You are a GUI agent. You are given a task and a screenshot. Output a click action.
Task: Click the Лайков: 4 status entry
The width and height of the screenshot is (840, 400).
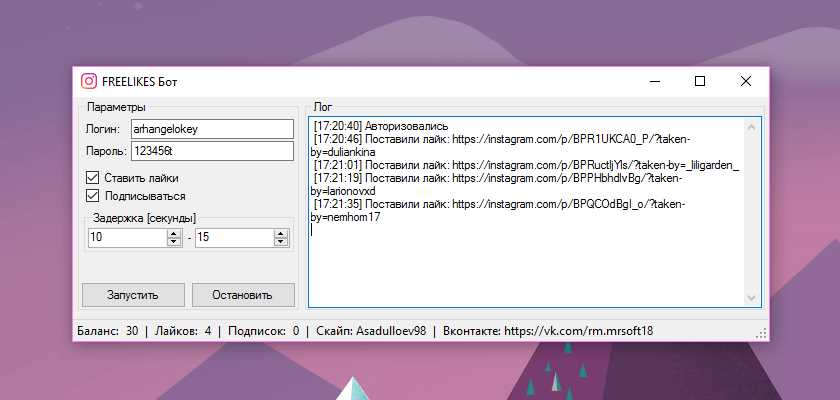pos(183,331)
